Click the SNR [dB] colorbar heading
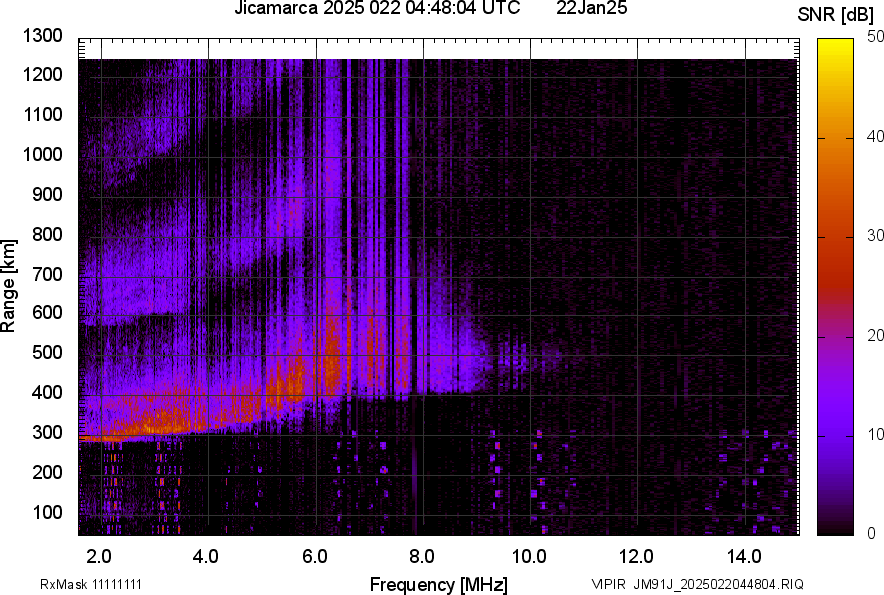Viewport: 884px width, 595px height. [x=837, y=15]
